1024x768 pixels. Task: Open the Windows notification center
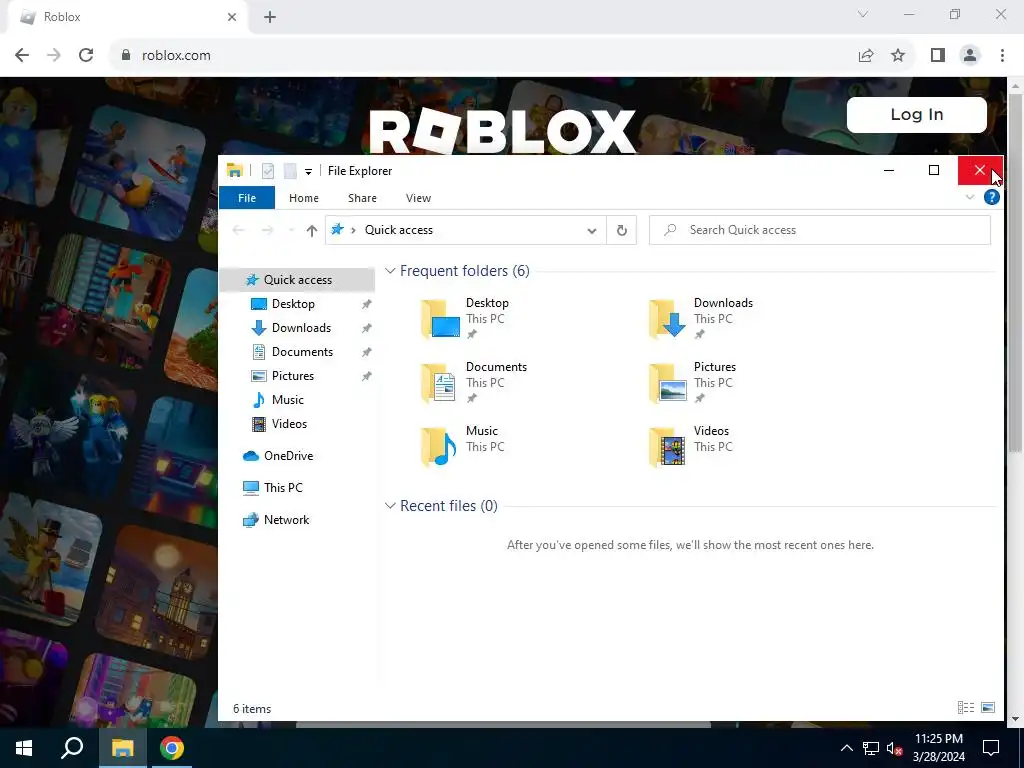coord(991,748)
